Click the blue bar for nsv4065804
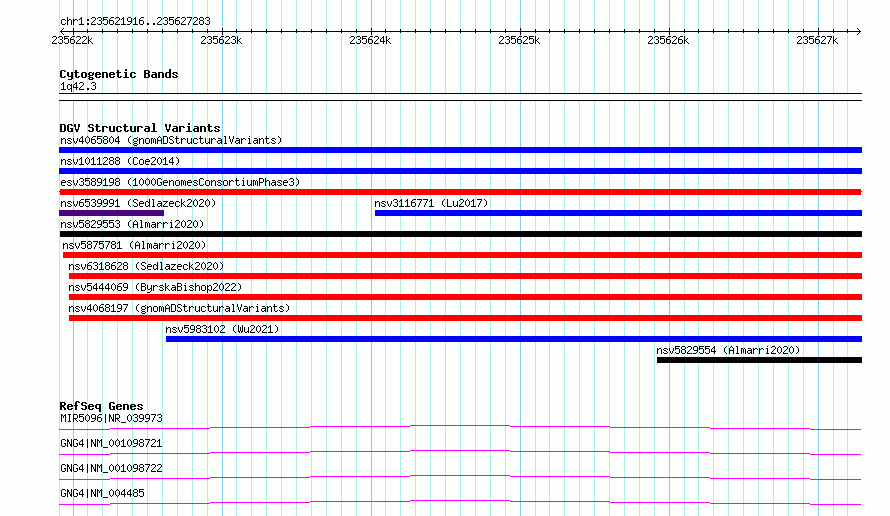The height and width of the screenshot is (516, 890). [x=460, y=150]
